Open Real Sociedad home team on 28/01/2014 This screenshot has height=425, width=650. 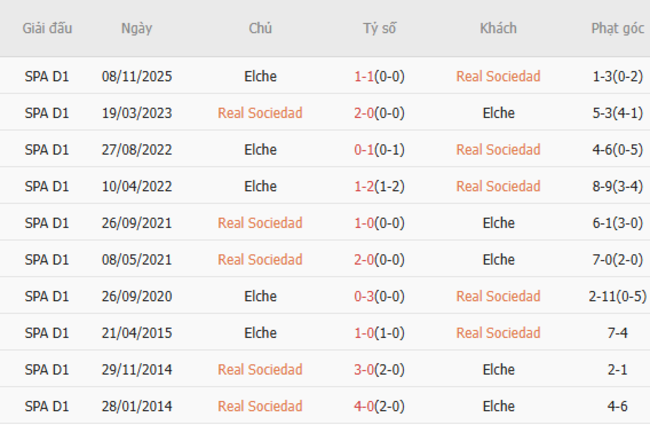pyautogui.click(x=260, y=406)
